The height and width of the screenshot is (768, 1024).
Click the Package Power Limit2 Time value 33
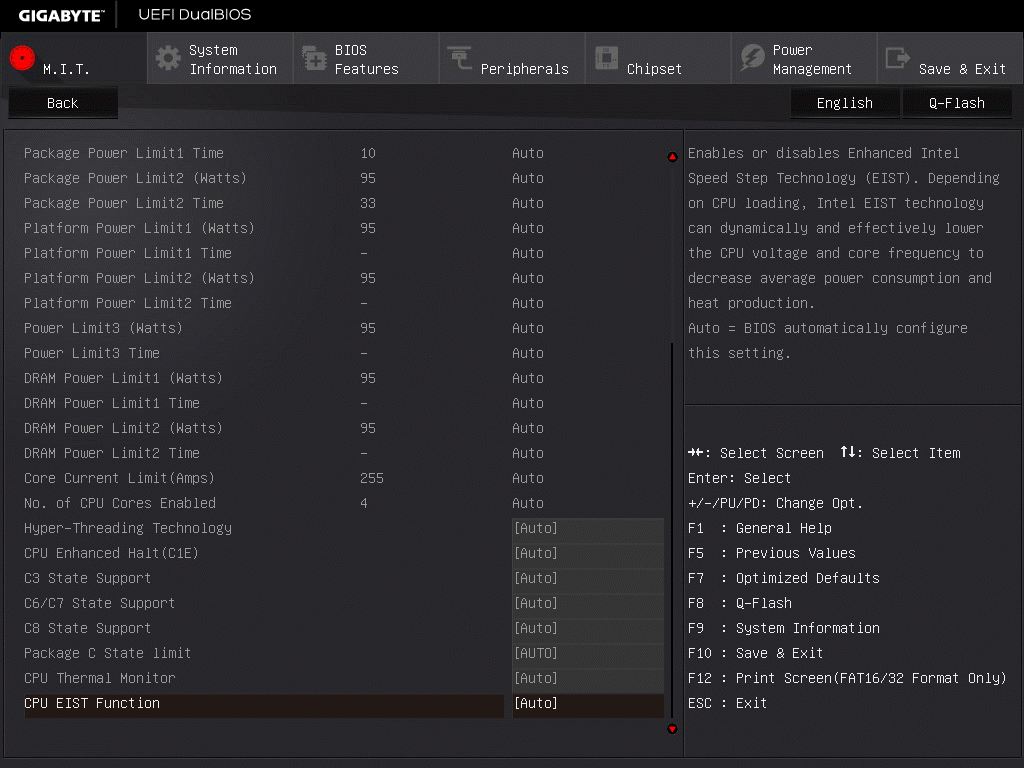pos(368,203)
